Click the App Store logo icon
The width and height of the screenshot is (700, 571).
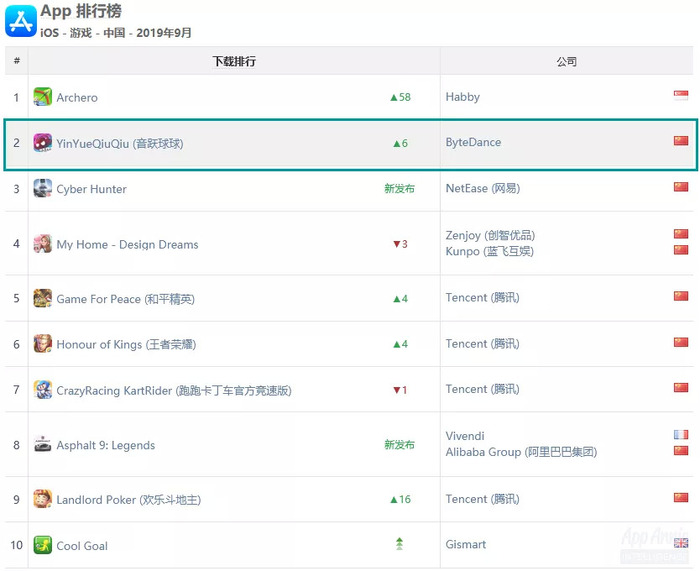pos(21,21)
